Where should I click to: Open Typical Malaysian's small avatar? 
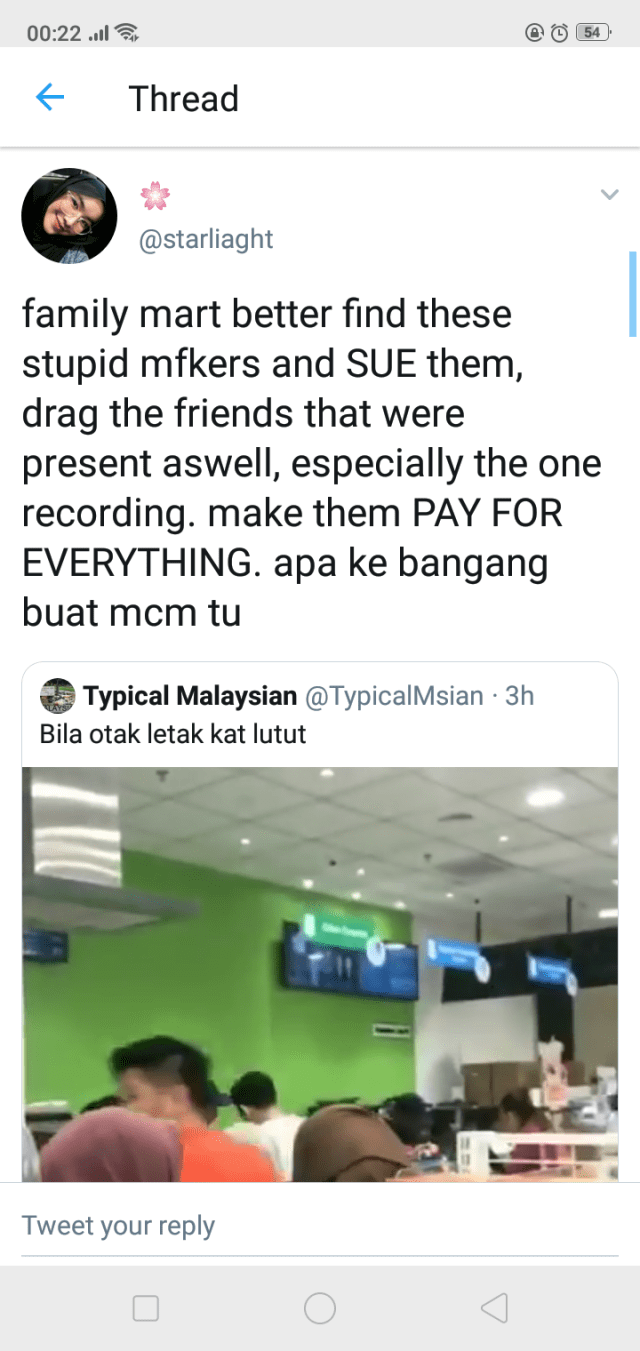tap(57, 695)
